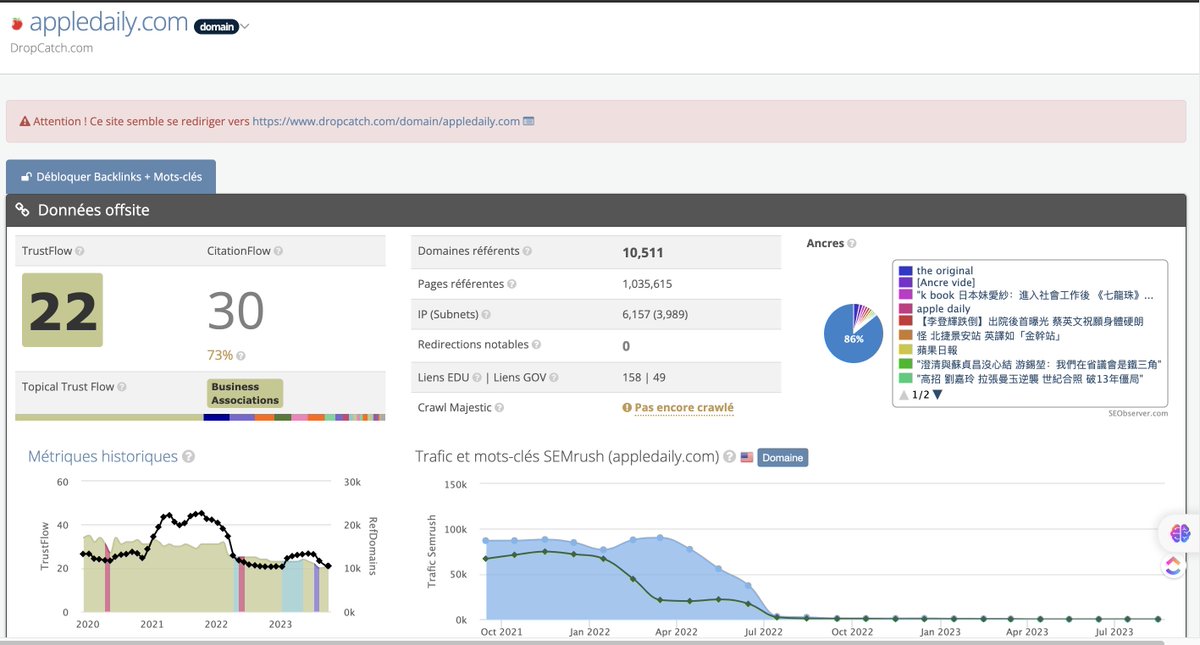Click the warning triangle icon in the alert
The width and height of the screenshot is (1200, 645).
(x=25, y=121)
